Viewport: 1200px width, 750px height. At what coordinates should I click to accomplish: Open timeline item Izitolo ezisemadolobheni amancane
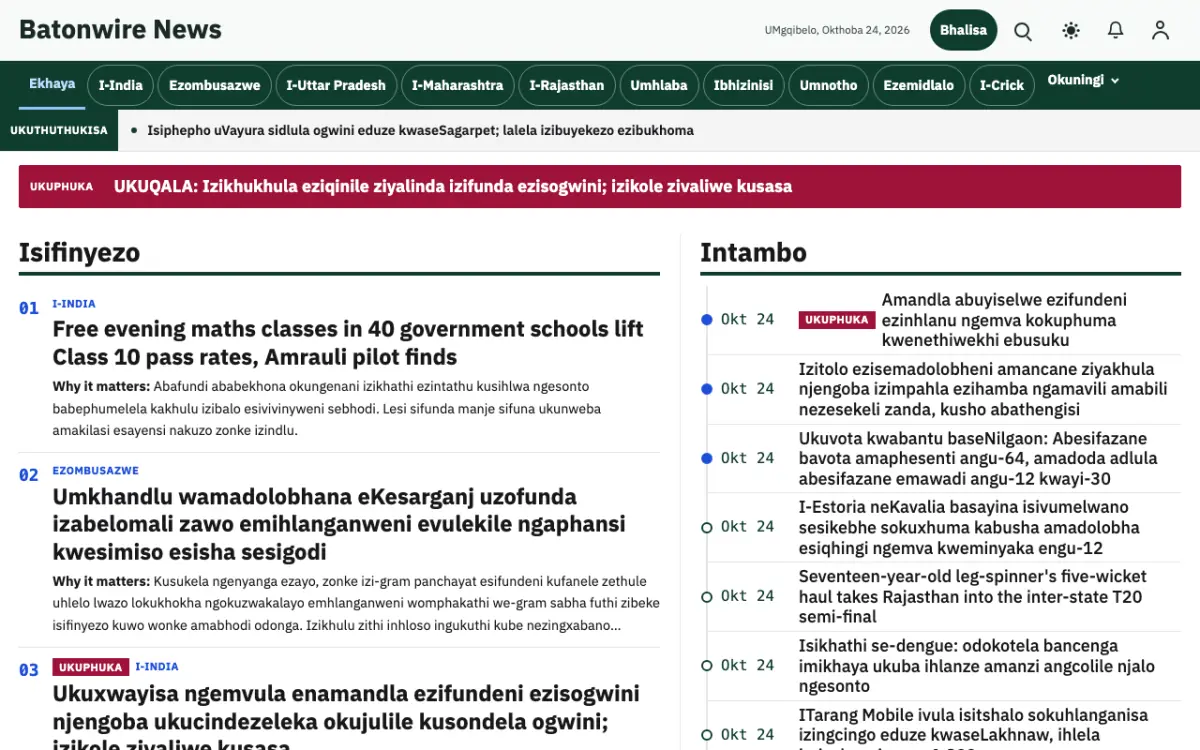pos(983,389)
